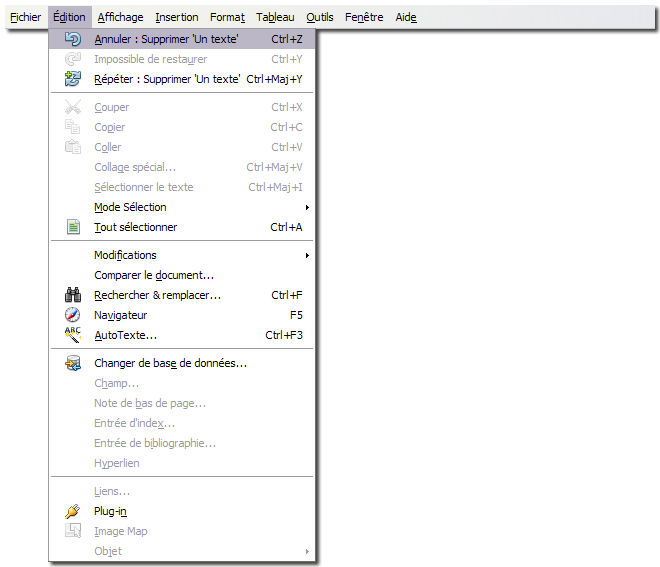Click the Ctrl+Z shortcut text

[x=287, y=39]
